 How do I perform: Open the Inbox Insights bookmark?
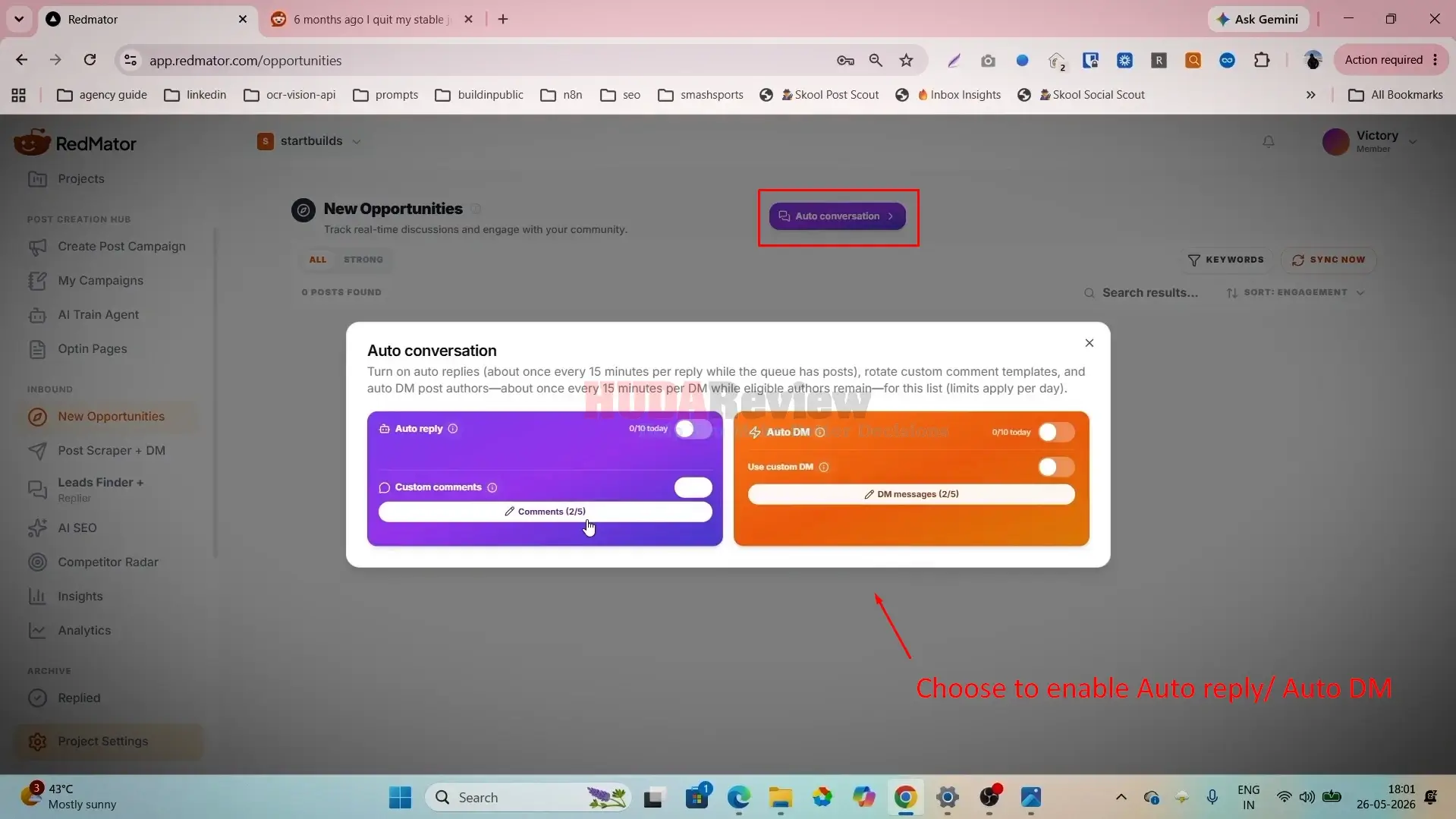pyautogui.click(x=948, y=95)
